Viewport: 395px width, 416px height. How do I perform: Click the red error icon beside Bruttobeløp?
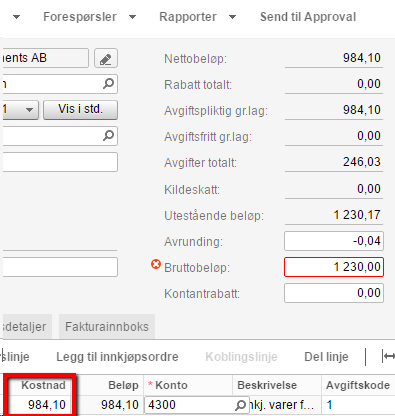pos(156,264)
